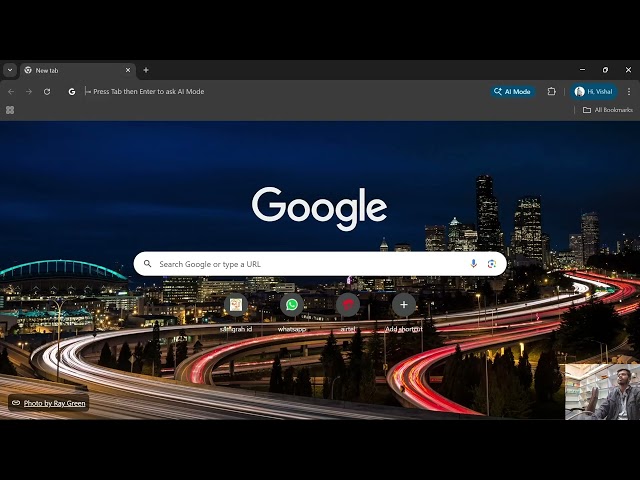The height and width of the screenshot is (480, 640).
Task: Open the Hi, Vishal profile button
Action: coord(593,92)
